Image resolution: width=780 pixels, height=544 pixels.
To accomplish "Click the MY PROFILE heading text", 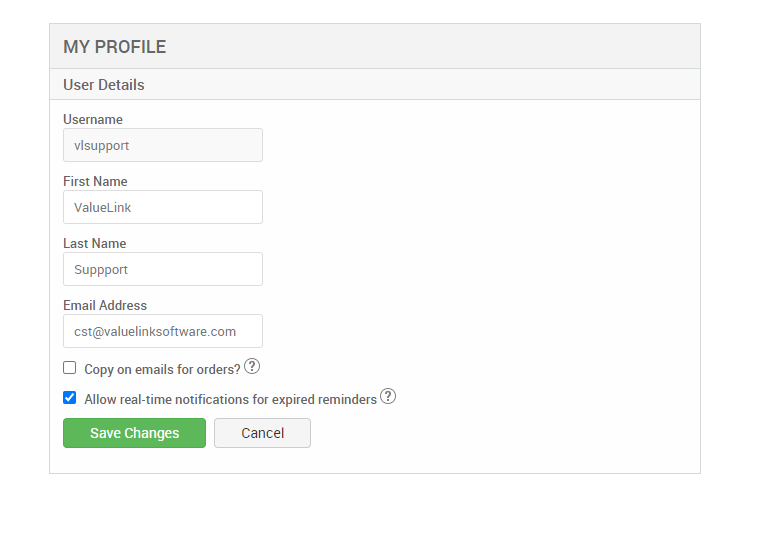I will pyautogui.click(x=114, y=47).
